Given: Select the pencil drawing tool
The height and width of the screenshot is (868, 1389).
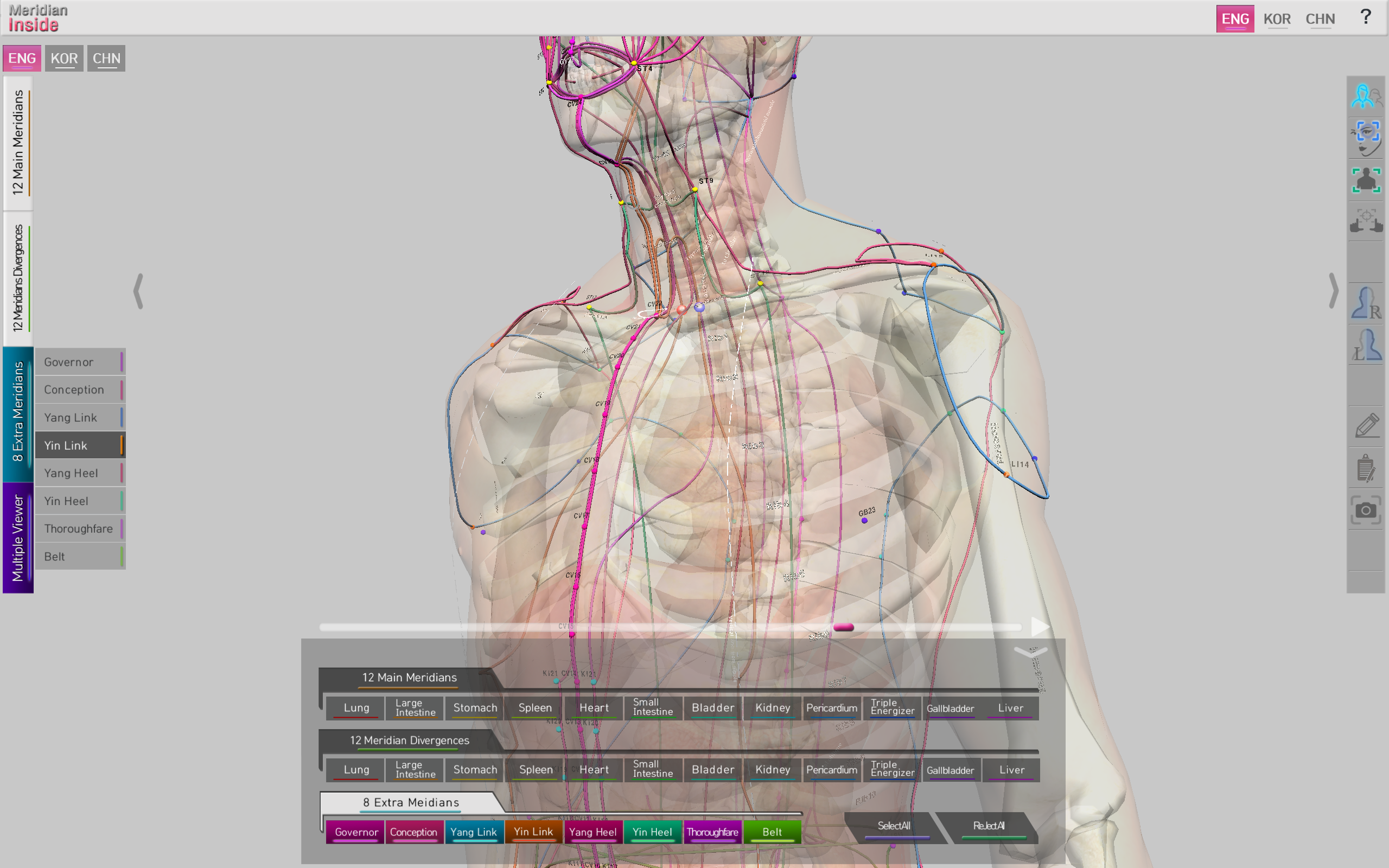Looking at the screenshot, I should click(x=1366, y=426).
